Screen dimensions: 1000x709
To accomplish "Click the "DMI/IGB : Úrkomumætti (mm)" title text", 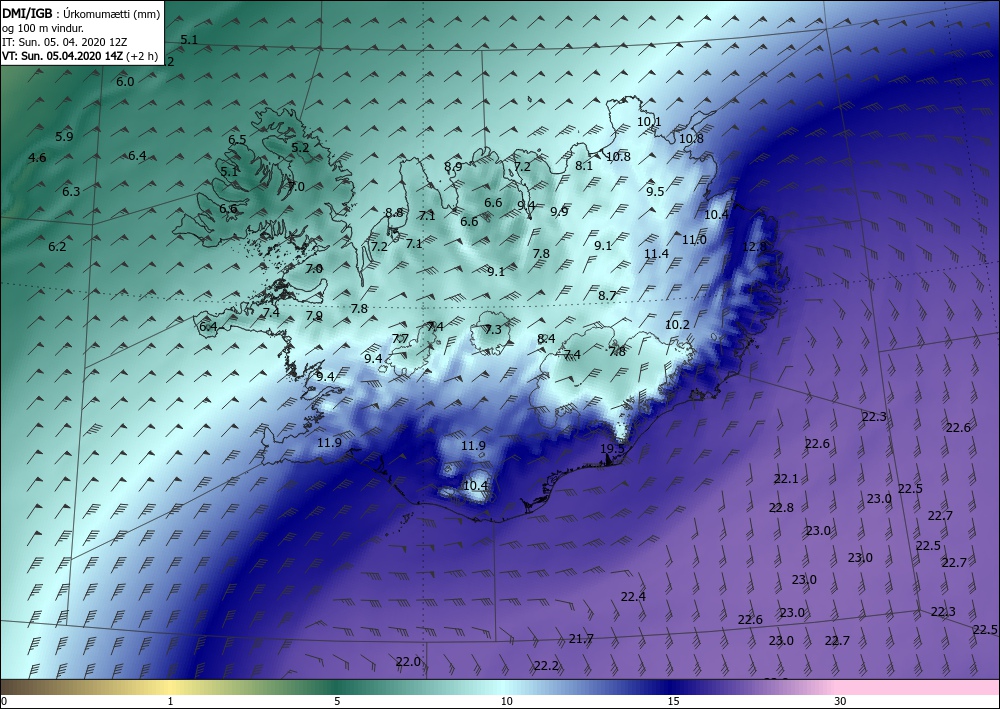I will pos(81,13).
